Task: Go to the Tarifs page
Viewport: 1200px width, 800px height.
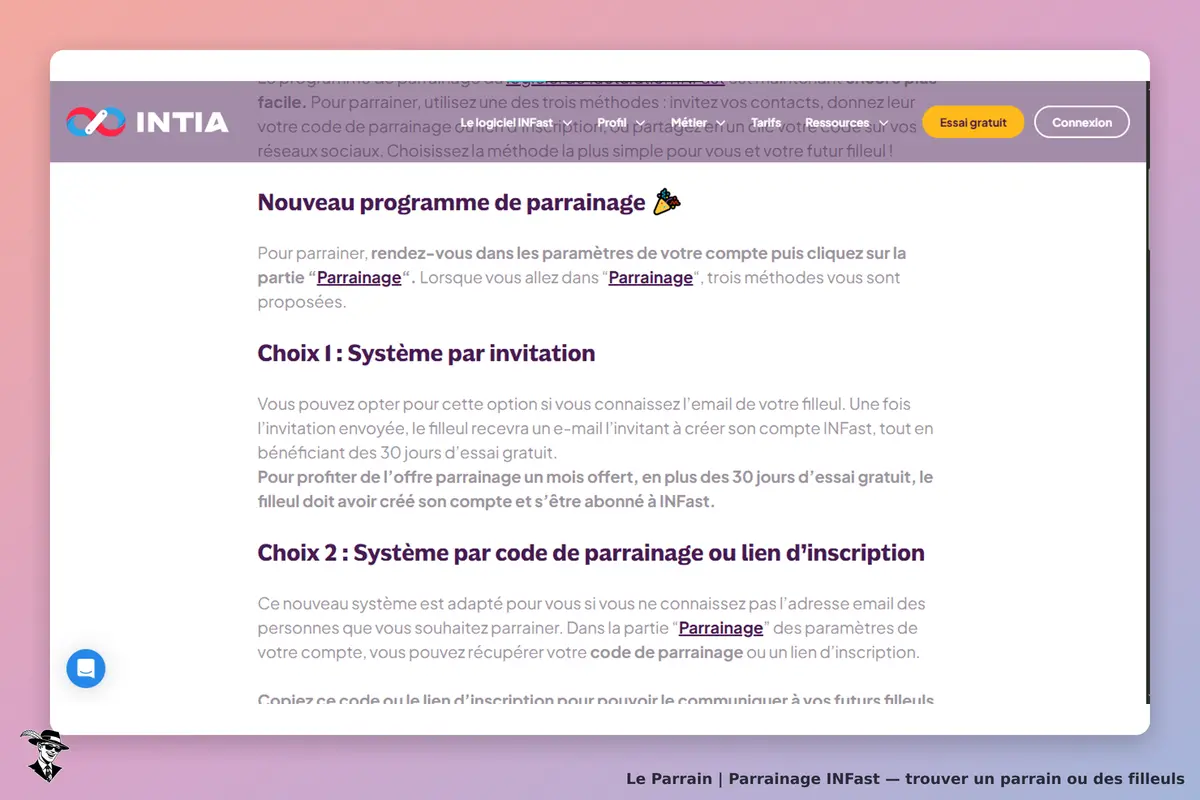Action: point(766,123)
